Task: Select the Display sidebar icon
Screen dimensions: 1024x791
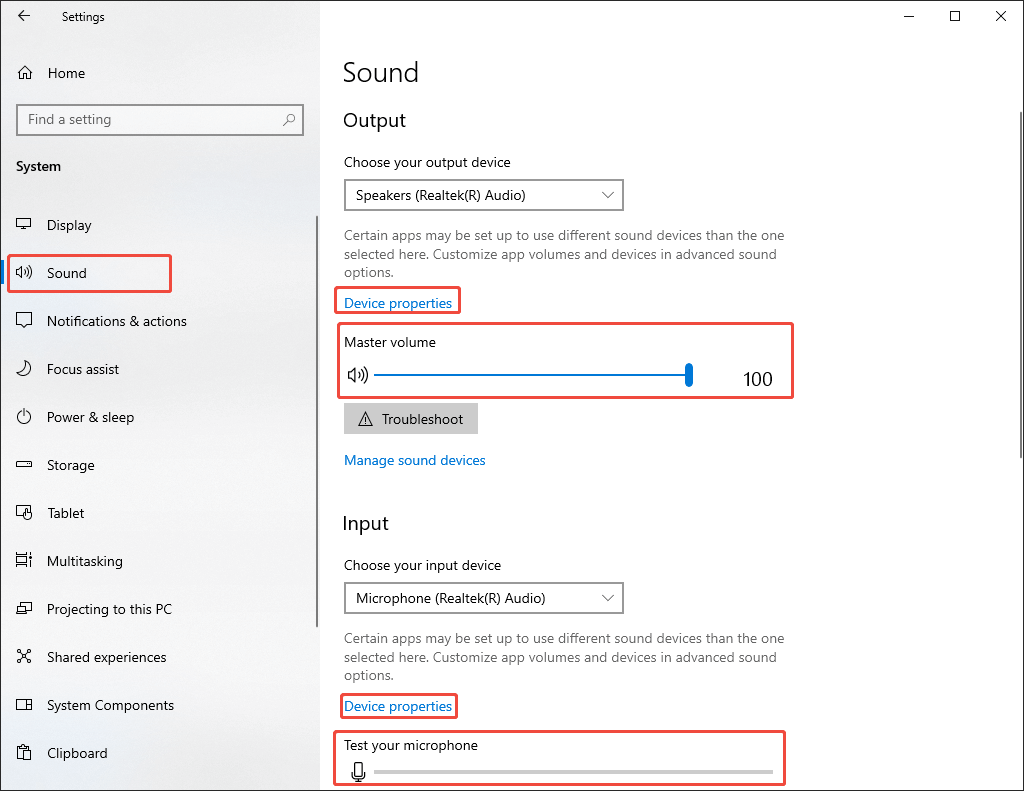Action: [x=24, y=225]
